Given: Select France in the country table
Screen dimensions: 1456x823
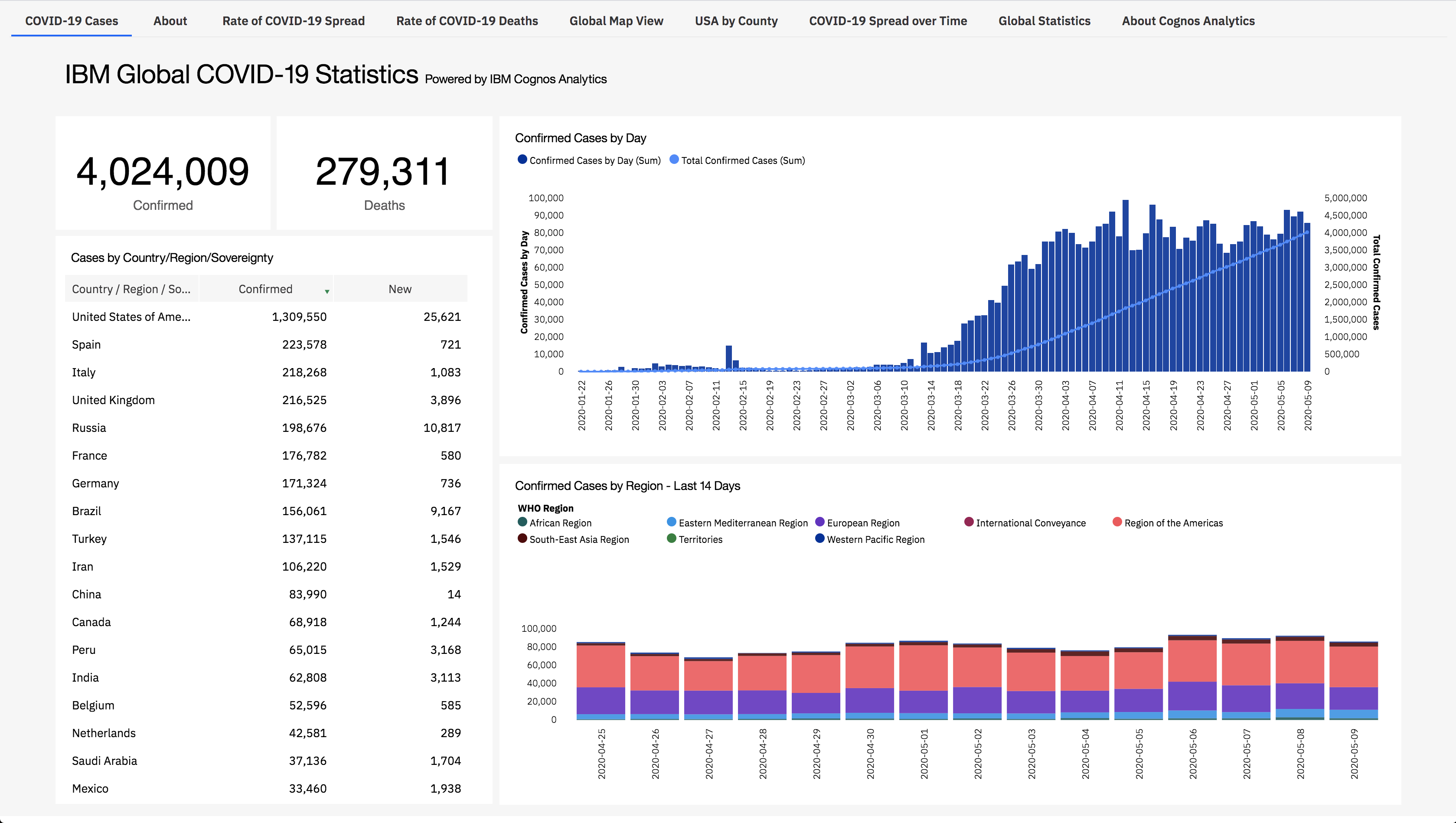Looking at the screenshot, I should coord(266,456).
